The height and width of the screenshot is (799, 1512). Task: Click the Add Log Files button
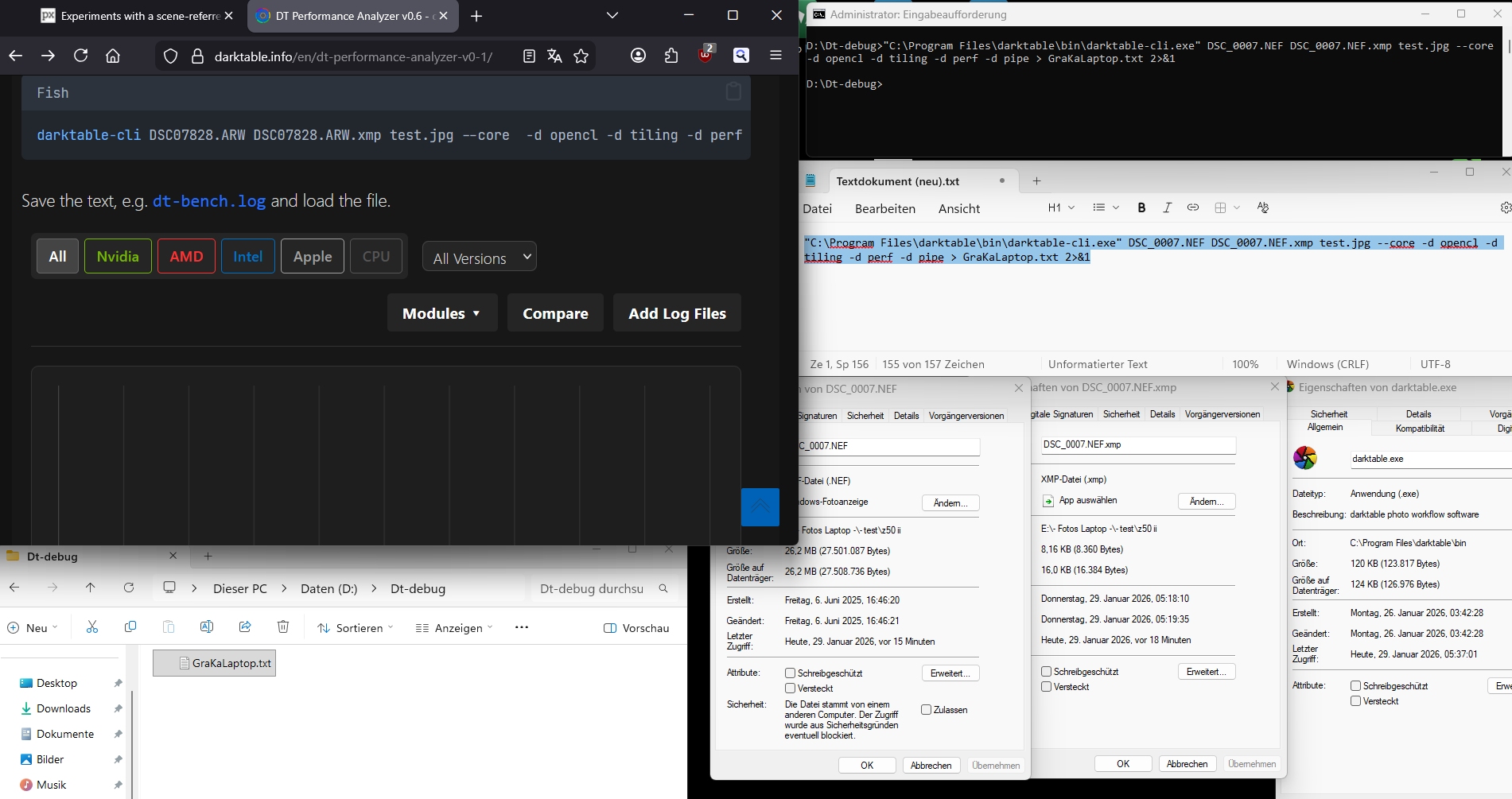point(677,313)
